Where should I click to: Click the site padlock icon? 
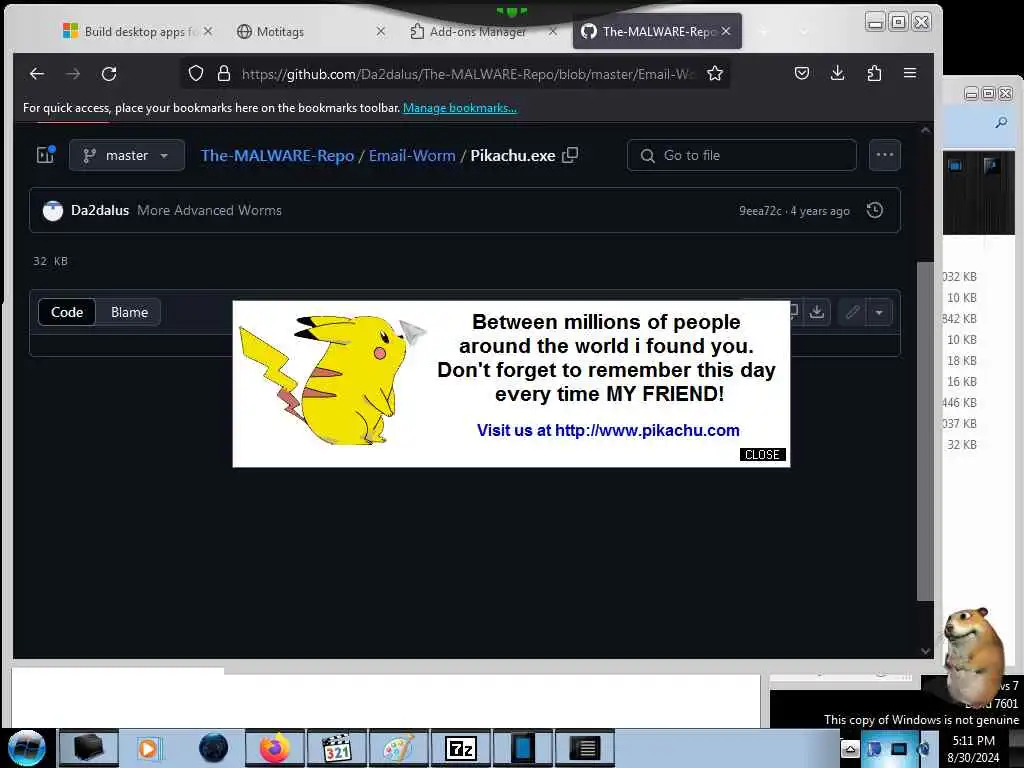[224, 74]
